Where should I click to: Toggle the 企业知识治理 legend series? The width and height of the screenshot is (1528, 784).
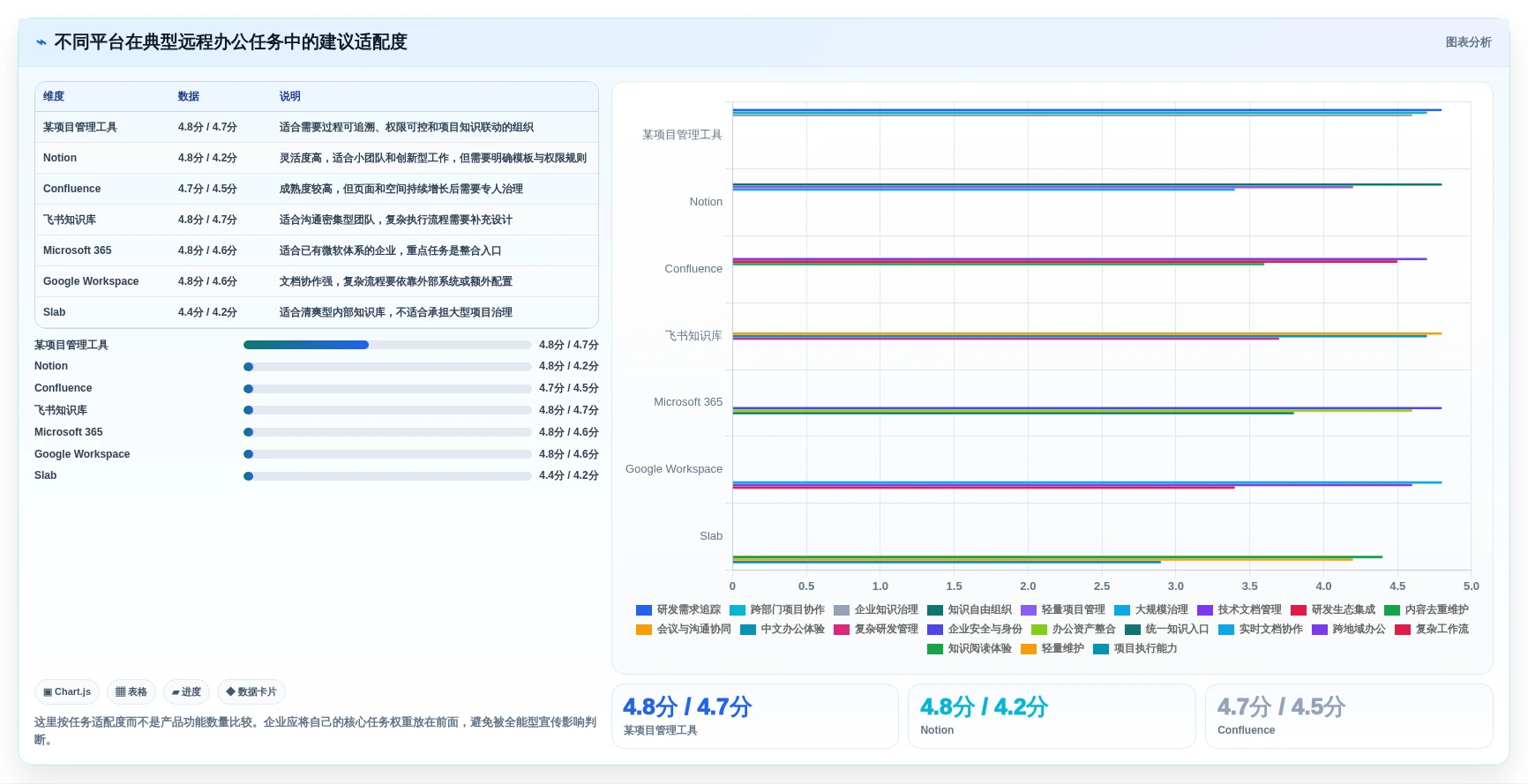(876, 609)
